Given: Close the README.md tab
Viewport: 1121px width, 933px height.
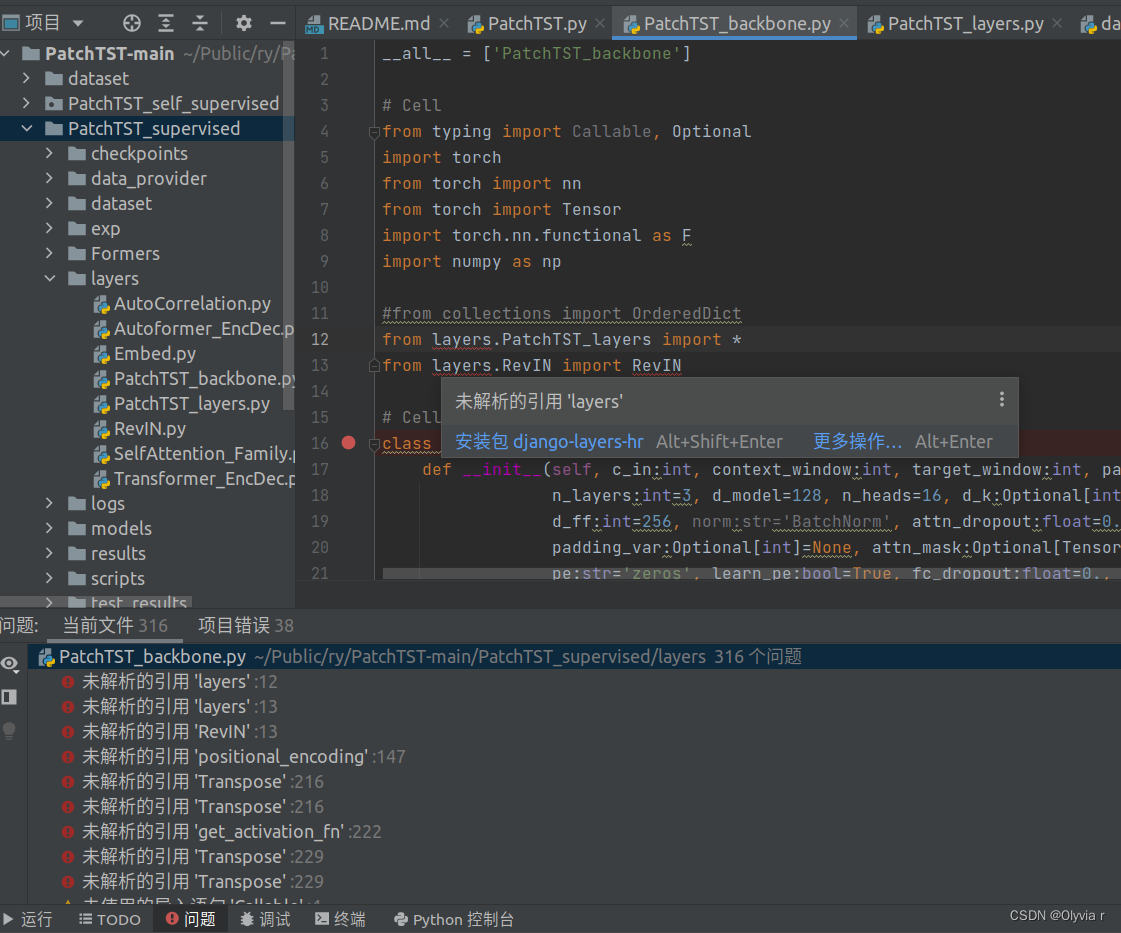Looking at the screenshot, I should click(x=444, y=24).
